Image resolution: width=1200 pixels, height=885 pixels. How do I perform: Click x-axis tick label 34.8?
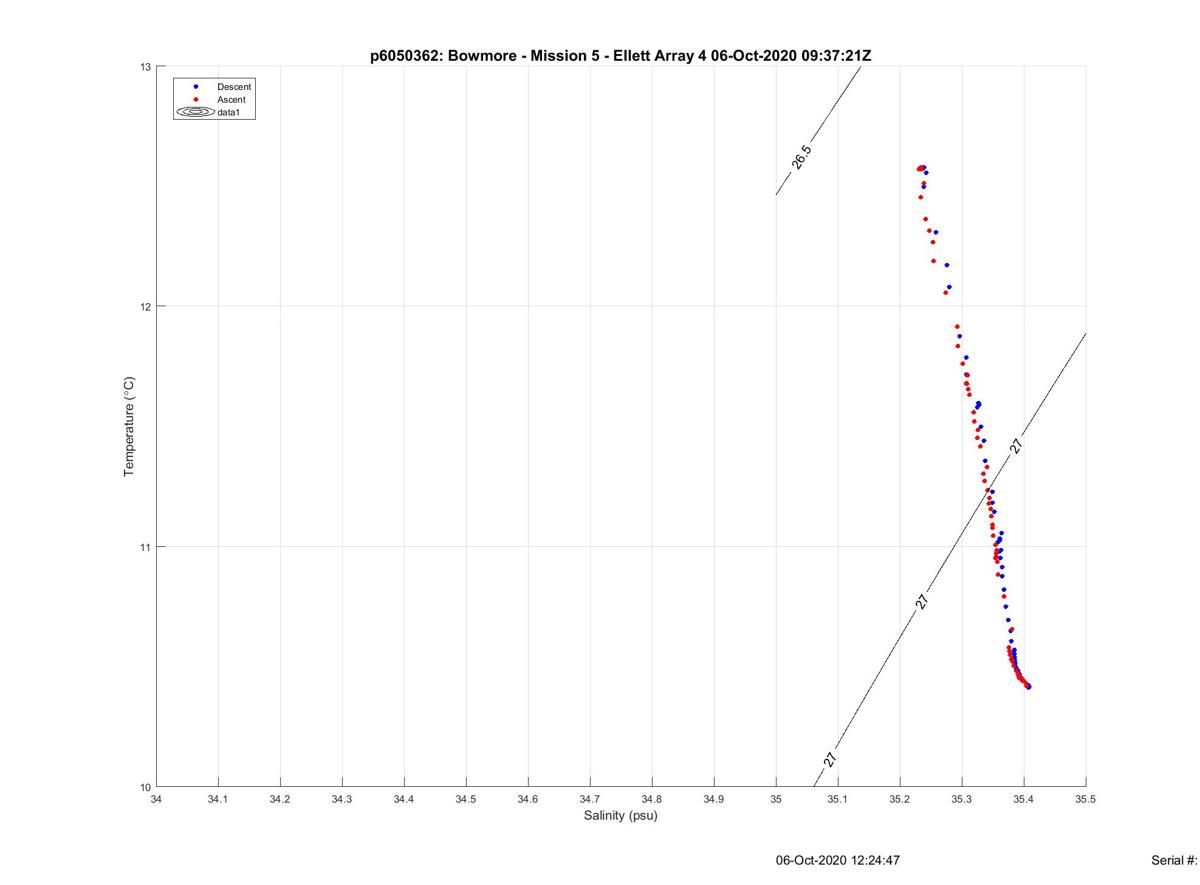click(x=652, y=799)
